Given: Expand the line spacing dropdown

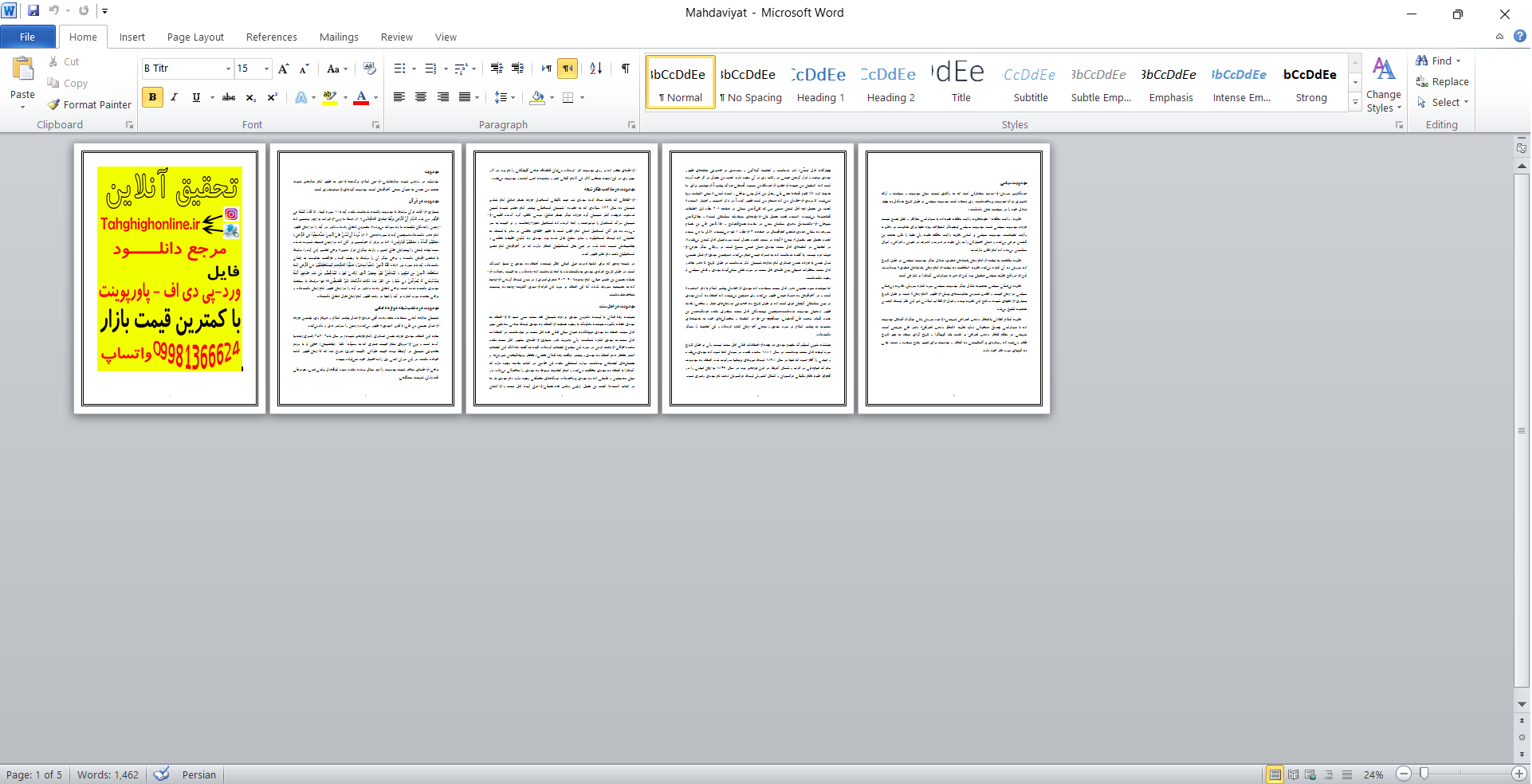Looking at the screenshot, I should coord(513,97).
